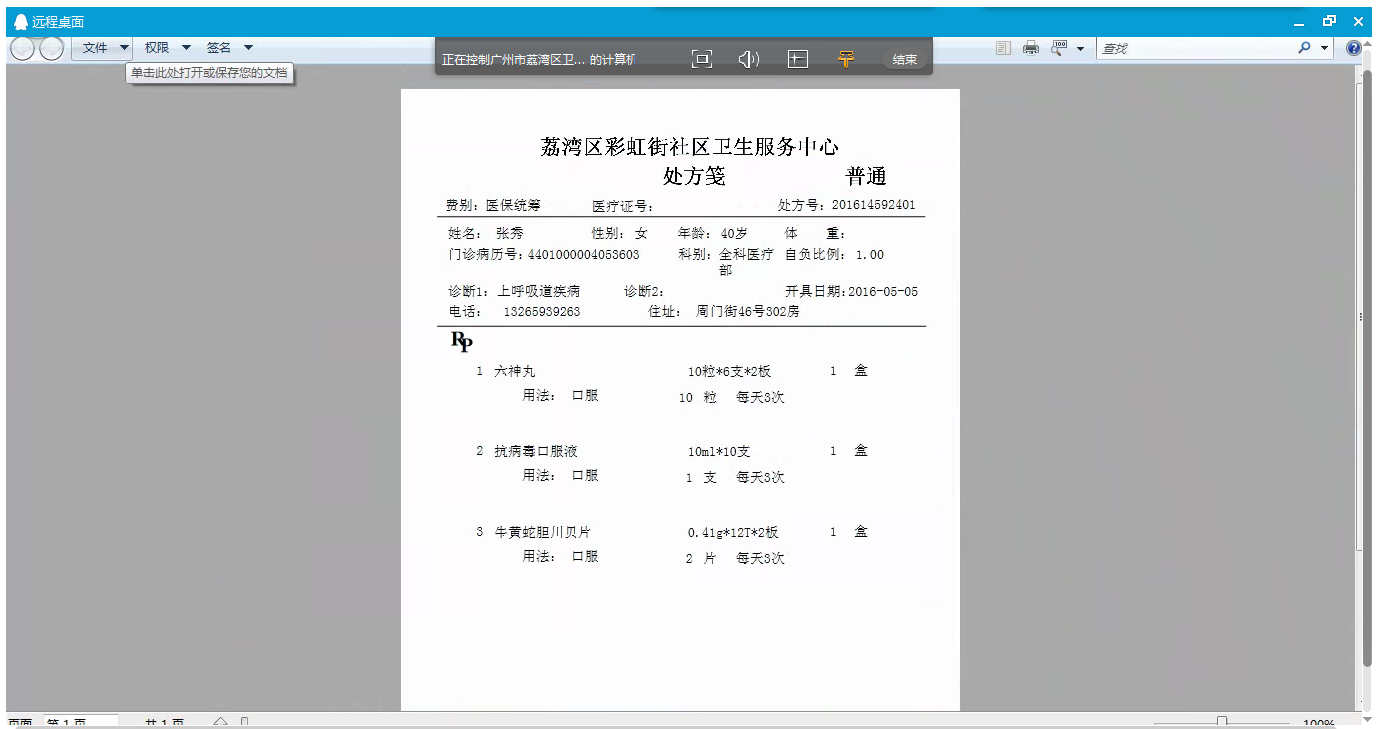Viewport: 1397px width, 729px height.
Task: Click the forward navigation round button
Action: click(x=51, y=48)
